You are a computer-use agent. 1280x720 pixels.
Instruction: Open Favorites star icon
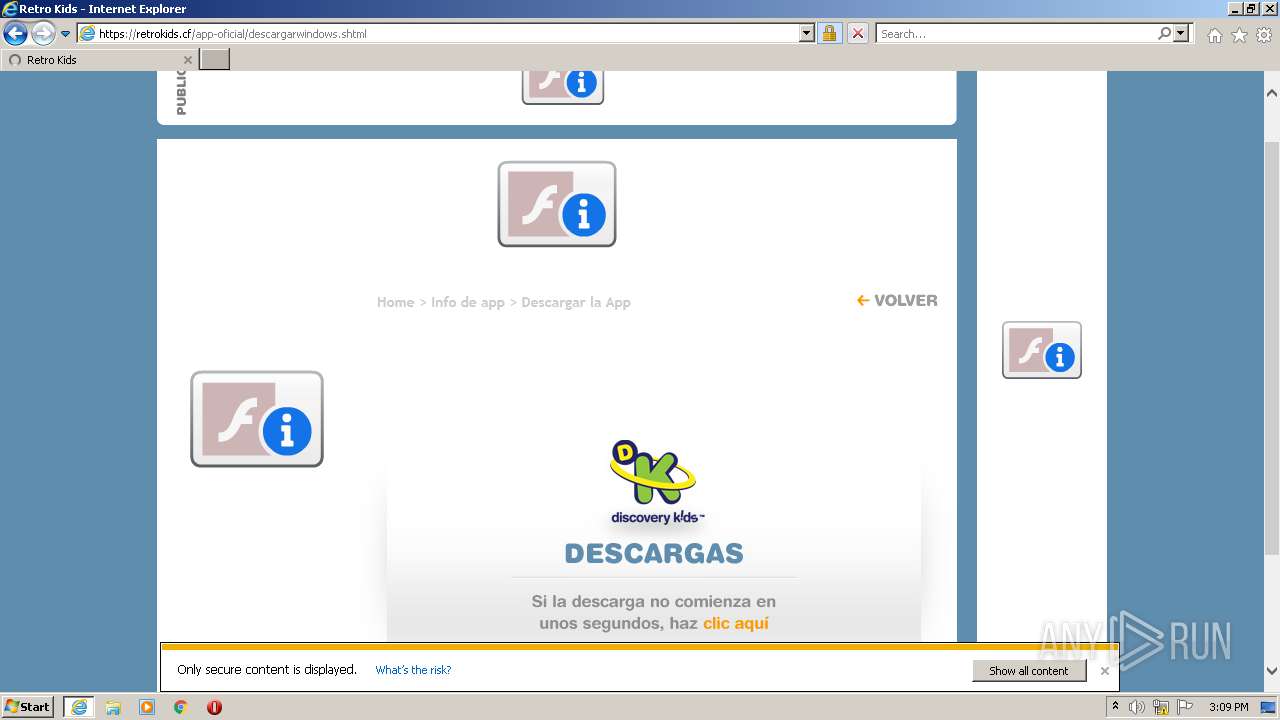[1239, 35]
